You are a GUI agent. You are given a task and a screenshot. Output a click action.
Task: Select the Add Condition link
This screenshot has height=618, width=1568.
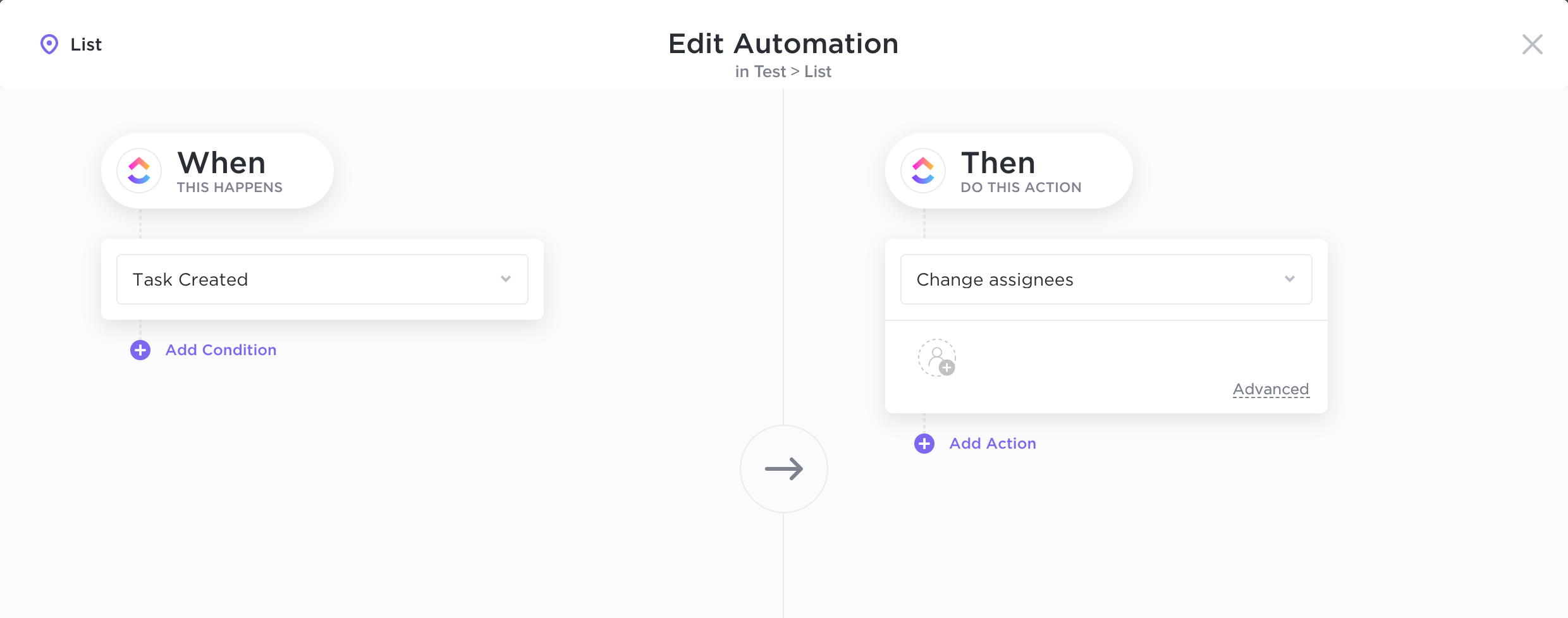[221, 350]
